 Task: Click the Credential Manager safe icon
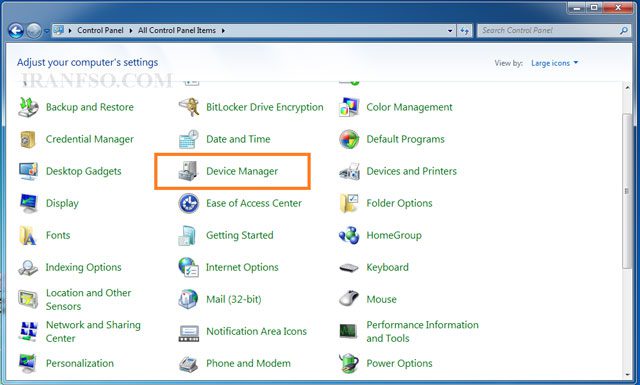click(28, 139)
